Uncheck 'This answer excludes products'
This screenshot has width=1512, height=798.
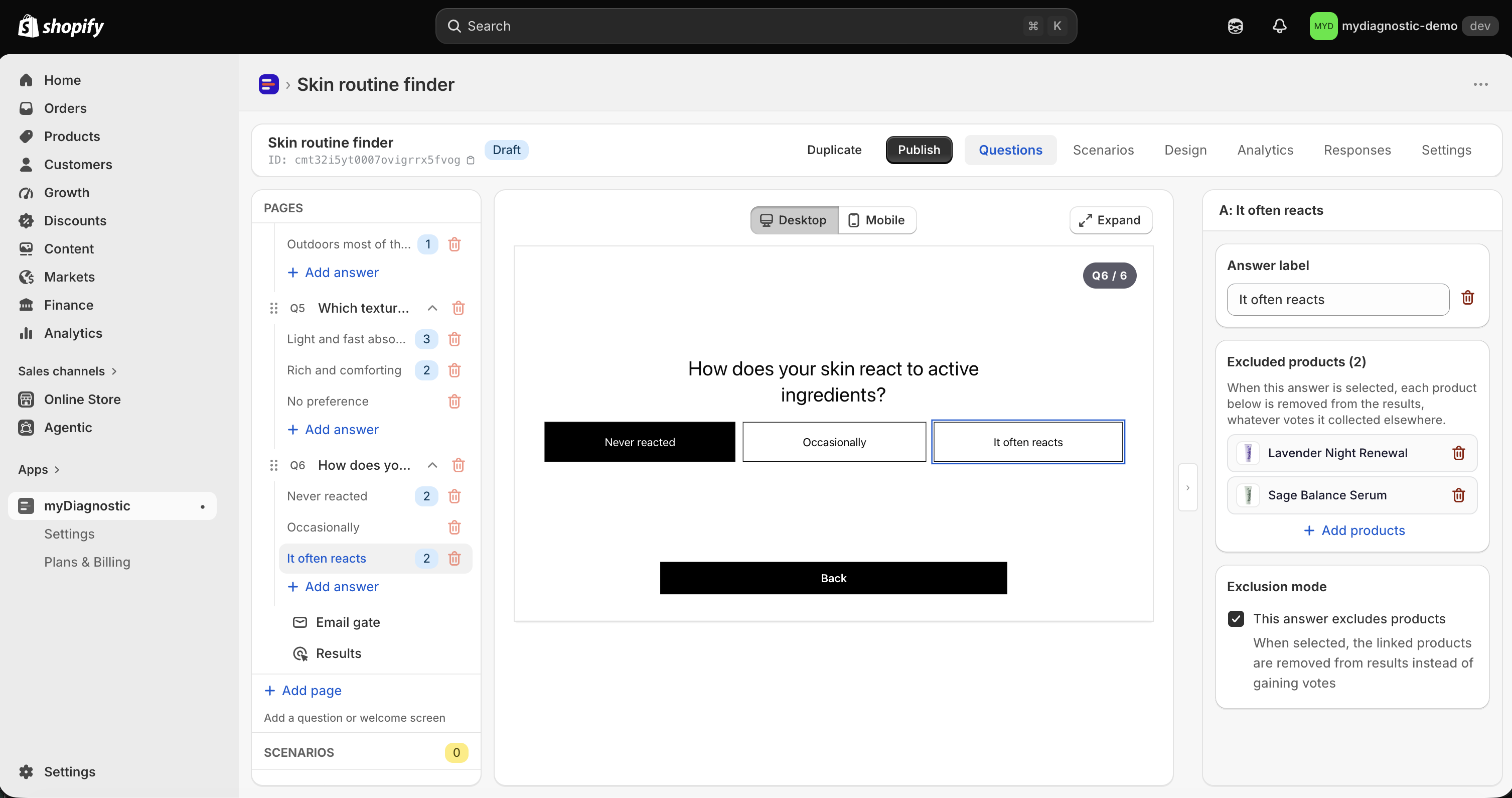[1236, 619]
